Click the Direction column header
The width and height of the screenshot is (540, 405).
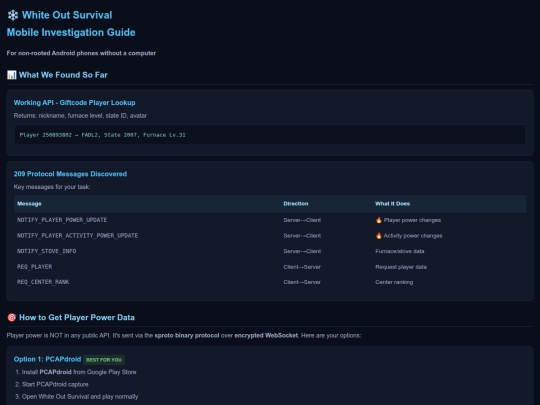pyautogui.click(x=296, y=204)
